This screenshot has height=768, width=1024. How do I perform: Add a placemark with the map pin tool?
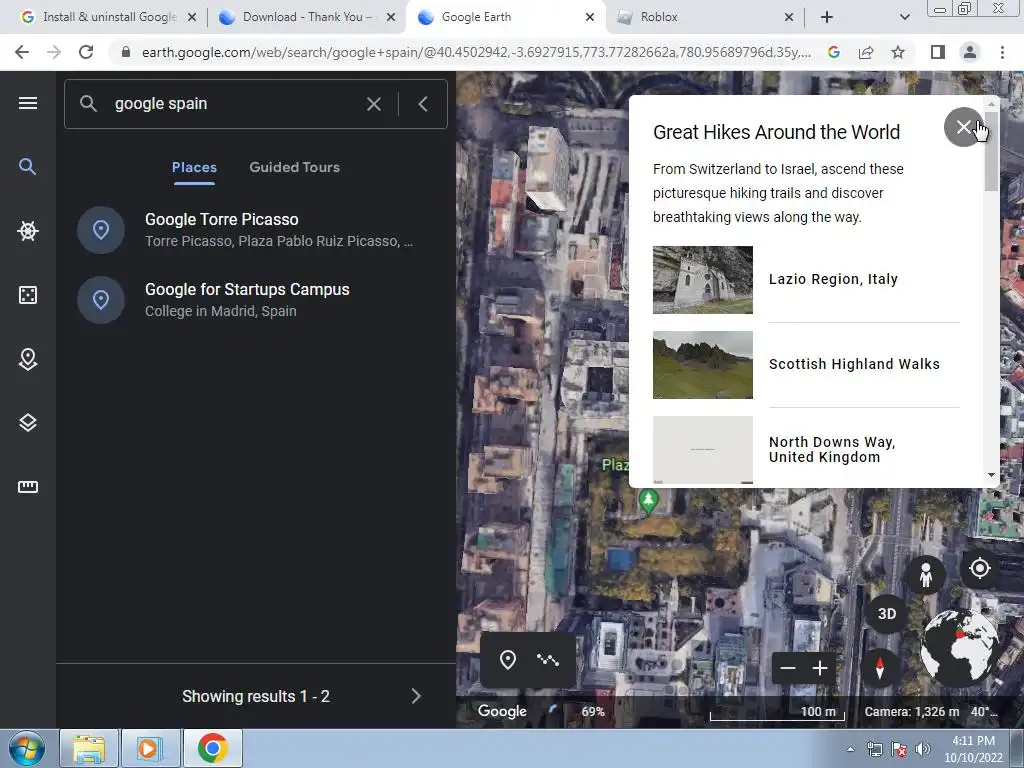pos(507,660)
